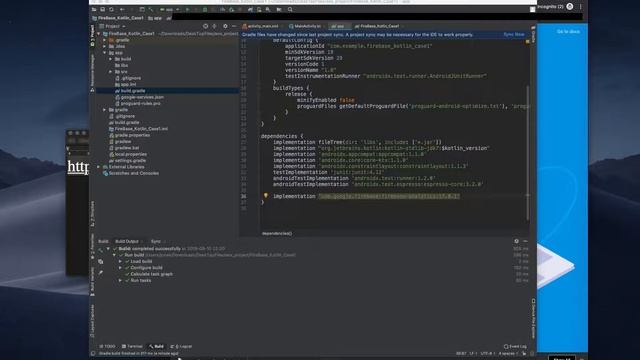Expand the .gradle folder arrow

[104, 40]
